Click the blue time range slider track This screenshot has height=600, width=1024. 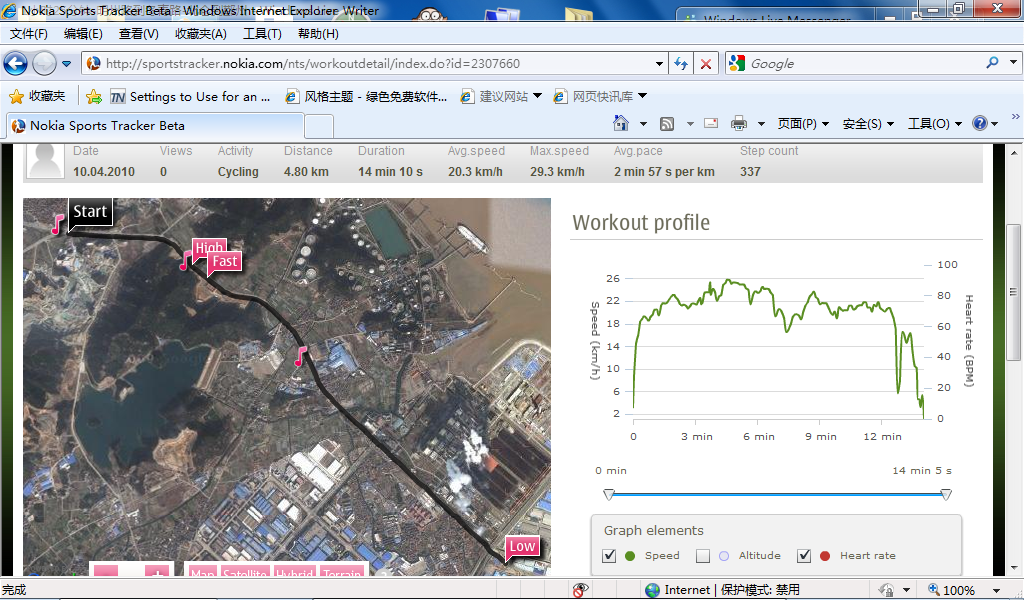click(x=777, y=495)
